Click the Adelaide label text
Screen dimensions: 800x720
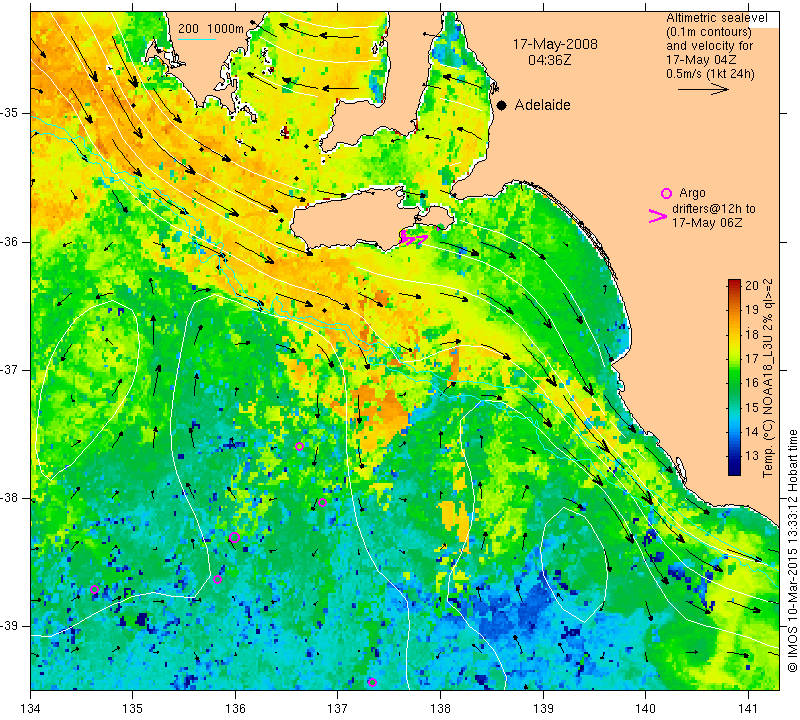click(542, 105)
